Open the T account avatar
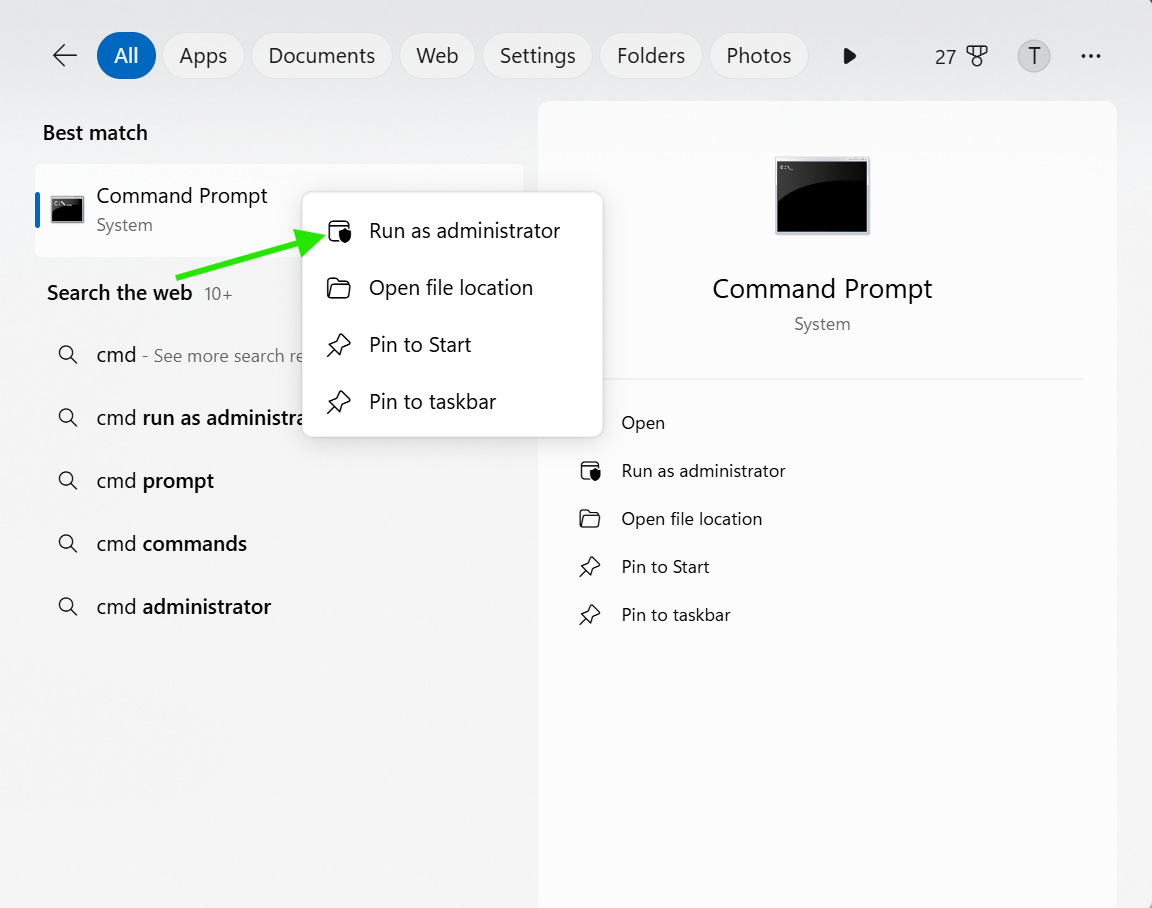1152x908 pixels. [1034, 56]
